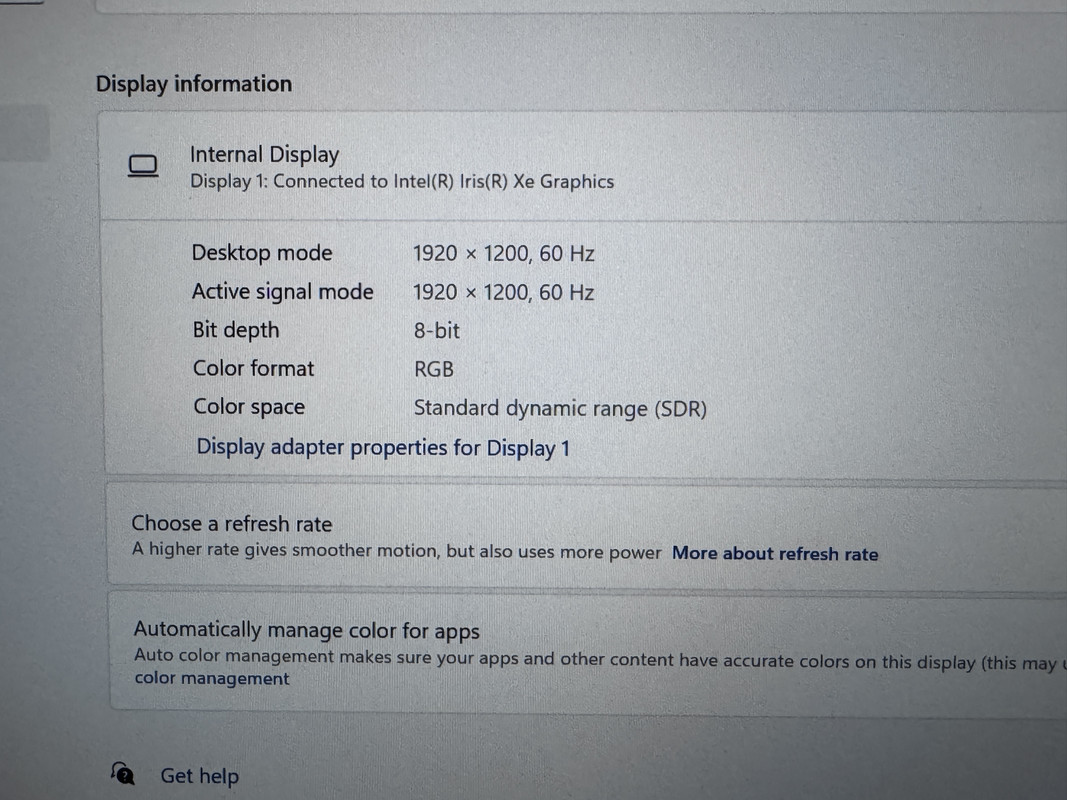Follow the color management link
This screenshot has height=800, width=1067.
click(212, 679)
